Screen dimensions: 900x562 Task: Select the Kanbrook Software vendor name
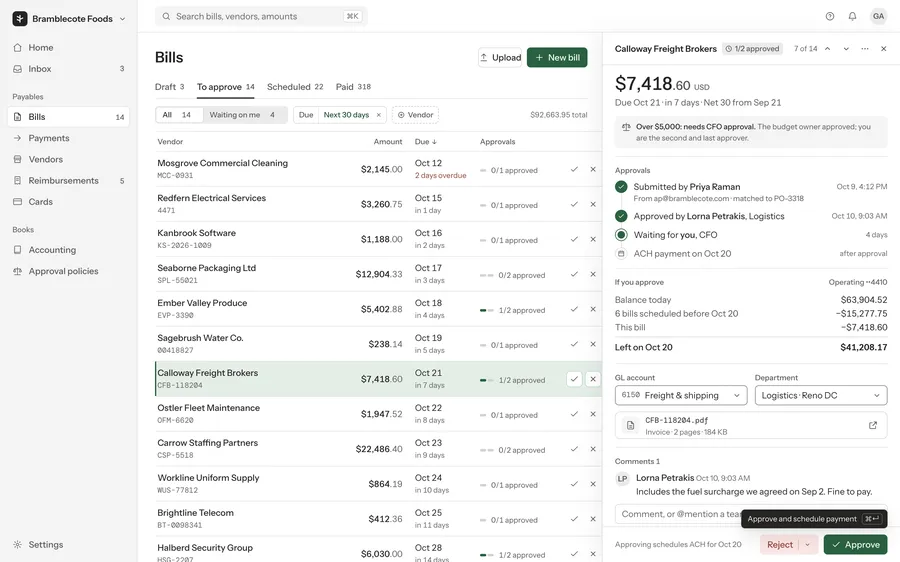(196, 233)
